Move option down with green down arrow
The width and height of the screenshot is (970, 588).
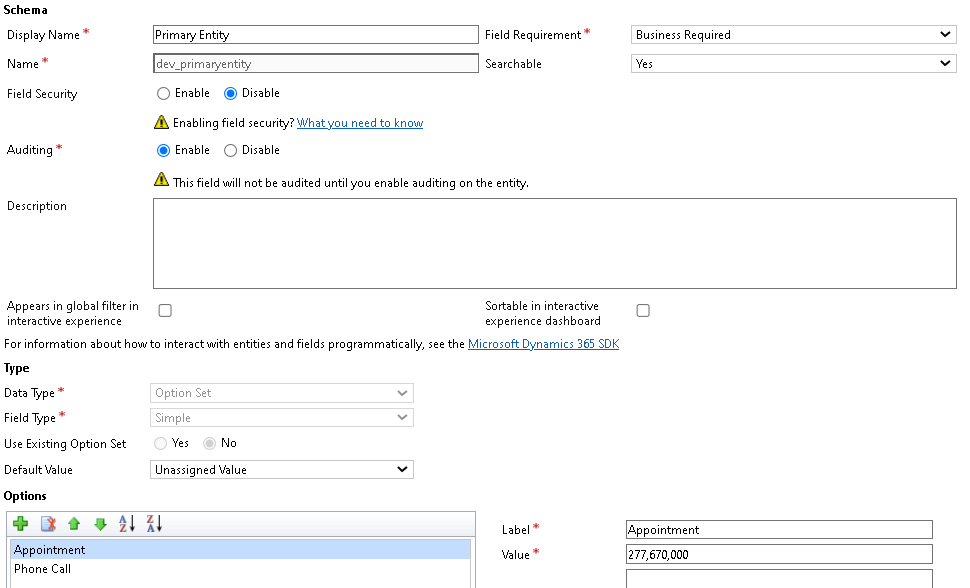coord(100,524)
